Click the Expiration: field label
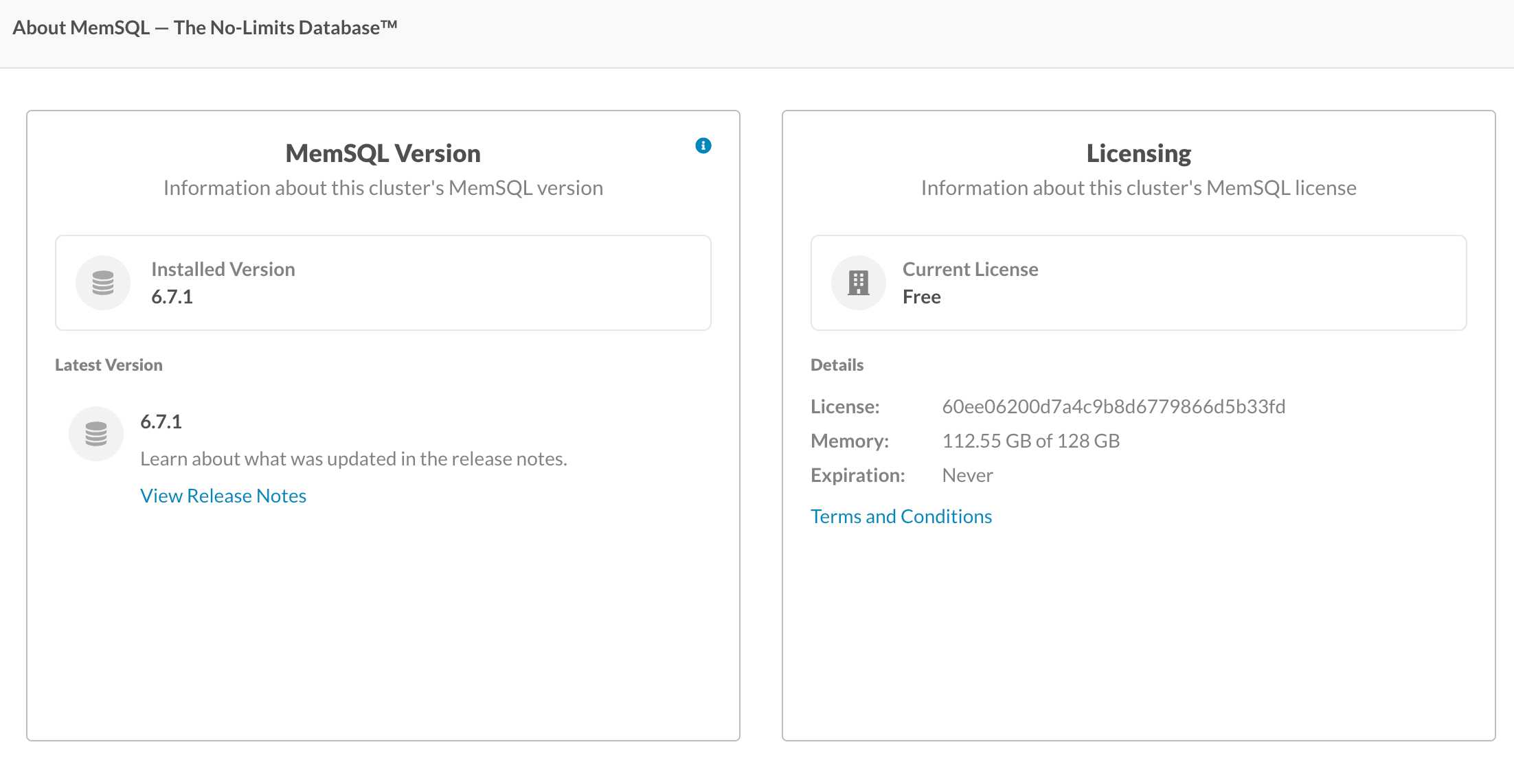 [858, 475]
